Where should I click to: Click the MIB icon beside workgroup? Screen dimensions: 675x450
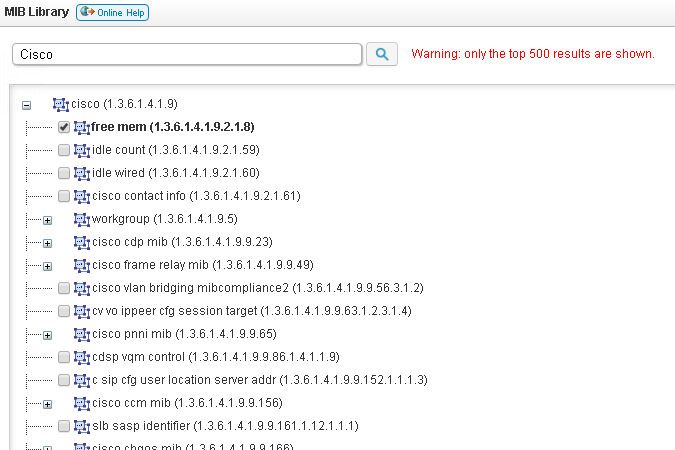(x=82, y=219)
